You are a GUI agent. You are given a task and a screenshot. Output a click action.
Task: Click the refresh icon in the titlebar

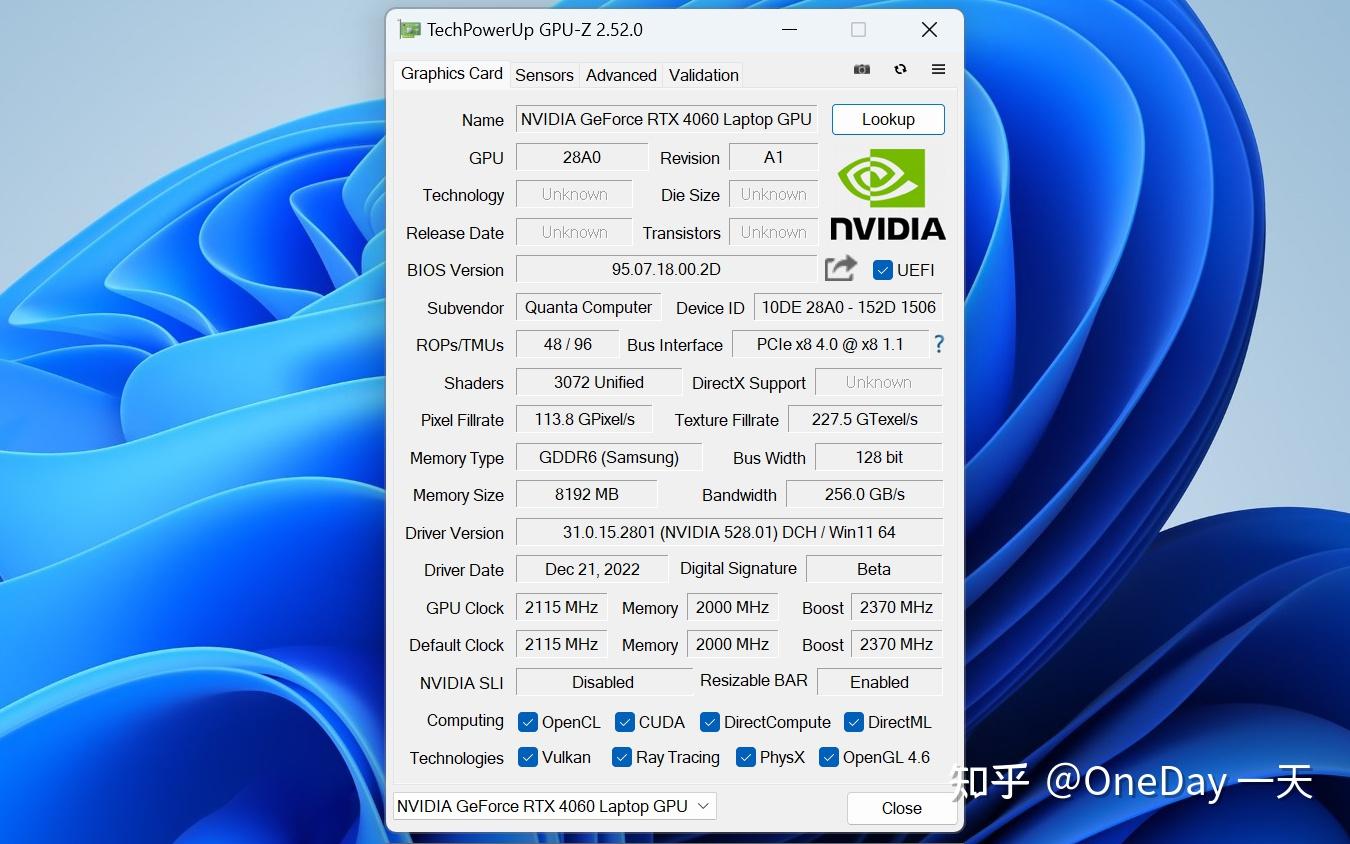(900, 69)
